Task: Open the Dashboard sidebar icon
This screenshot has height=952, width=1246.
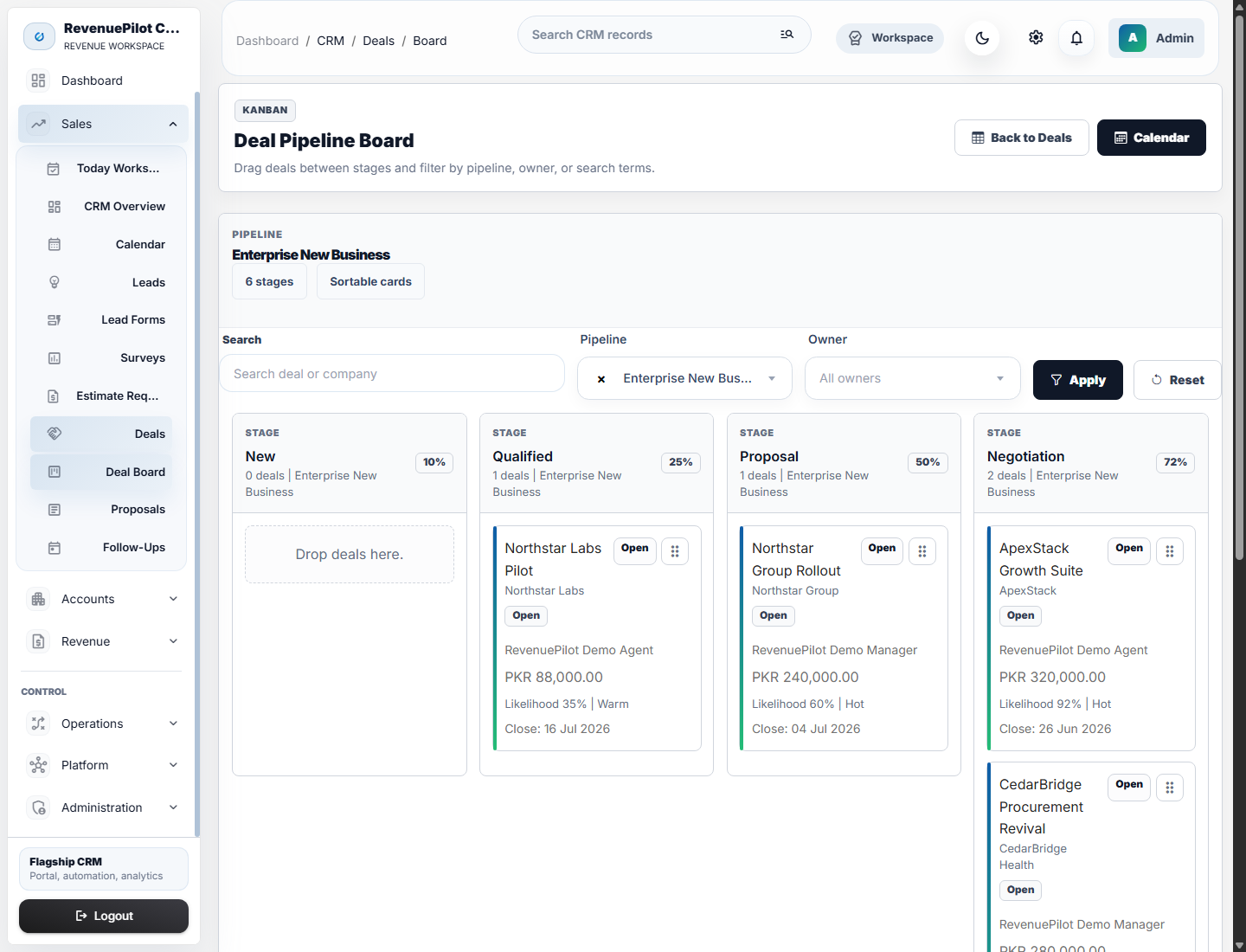Action: click(38, 80)
